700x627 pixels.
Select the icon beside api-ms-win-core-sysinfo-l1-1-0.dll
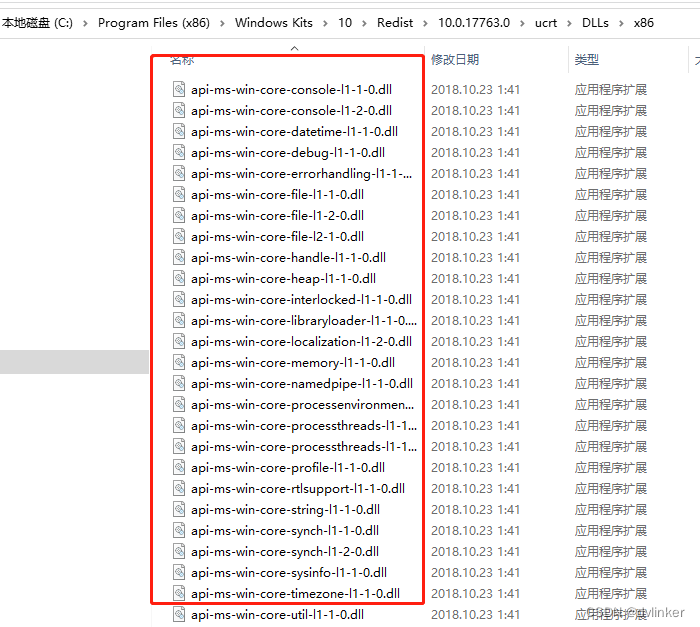pyautogui.click(x=179, y=572)
